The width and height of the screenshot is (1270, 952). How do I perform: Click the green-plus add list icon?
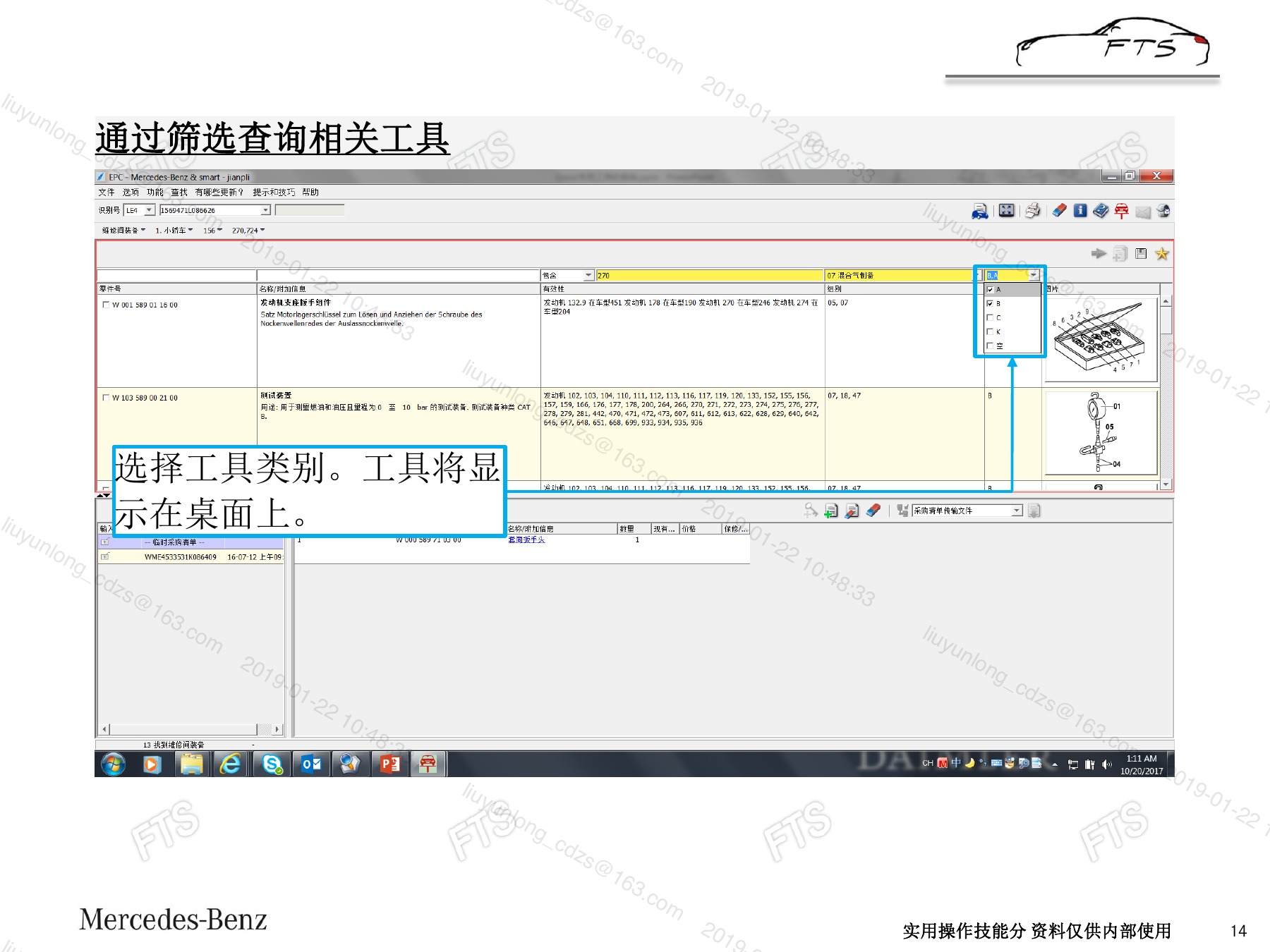[831, 511]
